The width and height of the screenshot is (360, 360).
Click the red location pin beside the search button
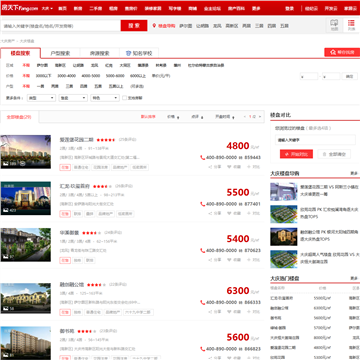coord(154,26)
